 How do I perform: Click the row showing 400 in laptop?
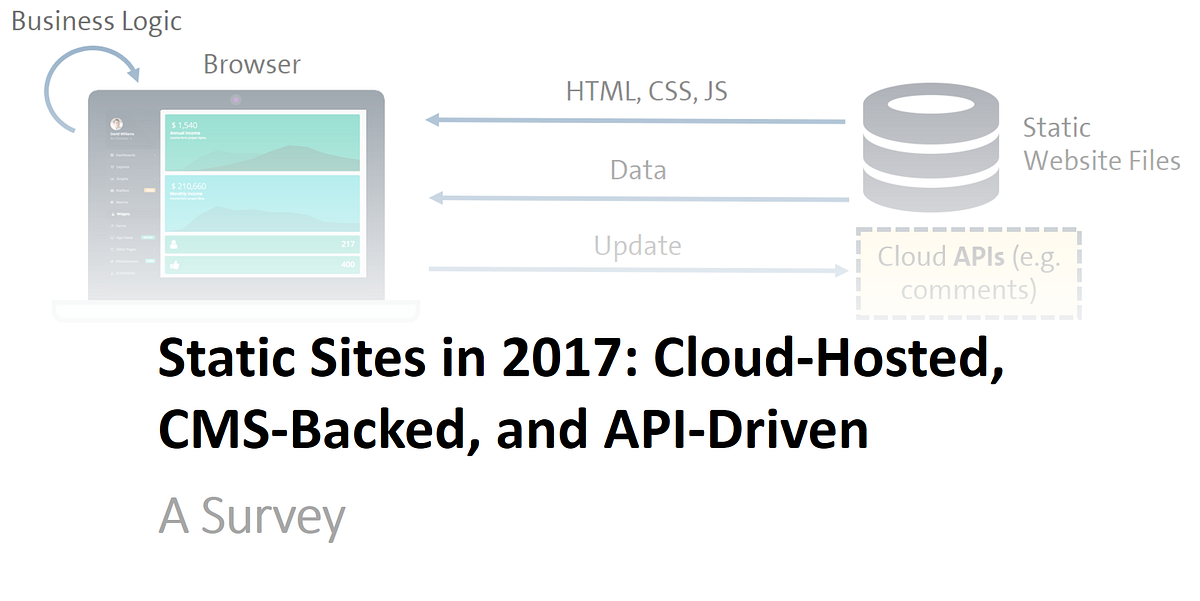click(x=262, y=265)
